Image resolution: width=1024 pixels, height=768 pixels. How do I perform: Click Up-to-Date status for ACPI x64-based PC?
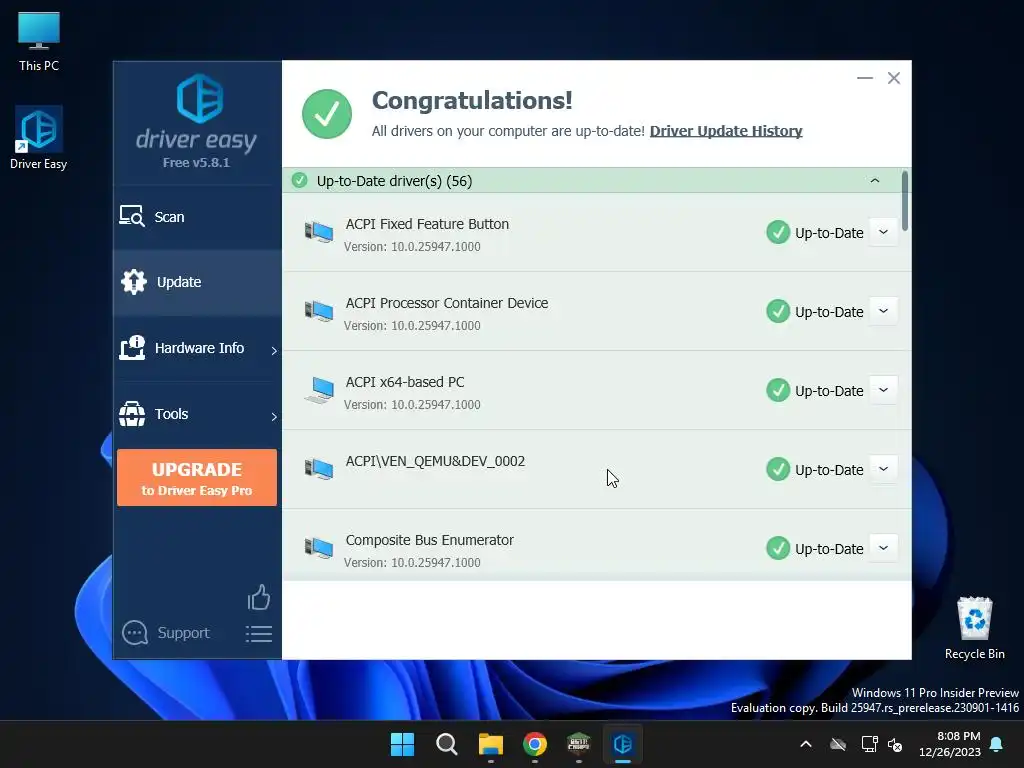(x=814, y=391)
